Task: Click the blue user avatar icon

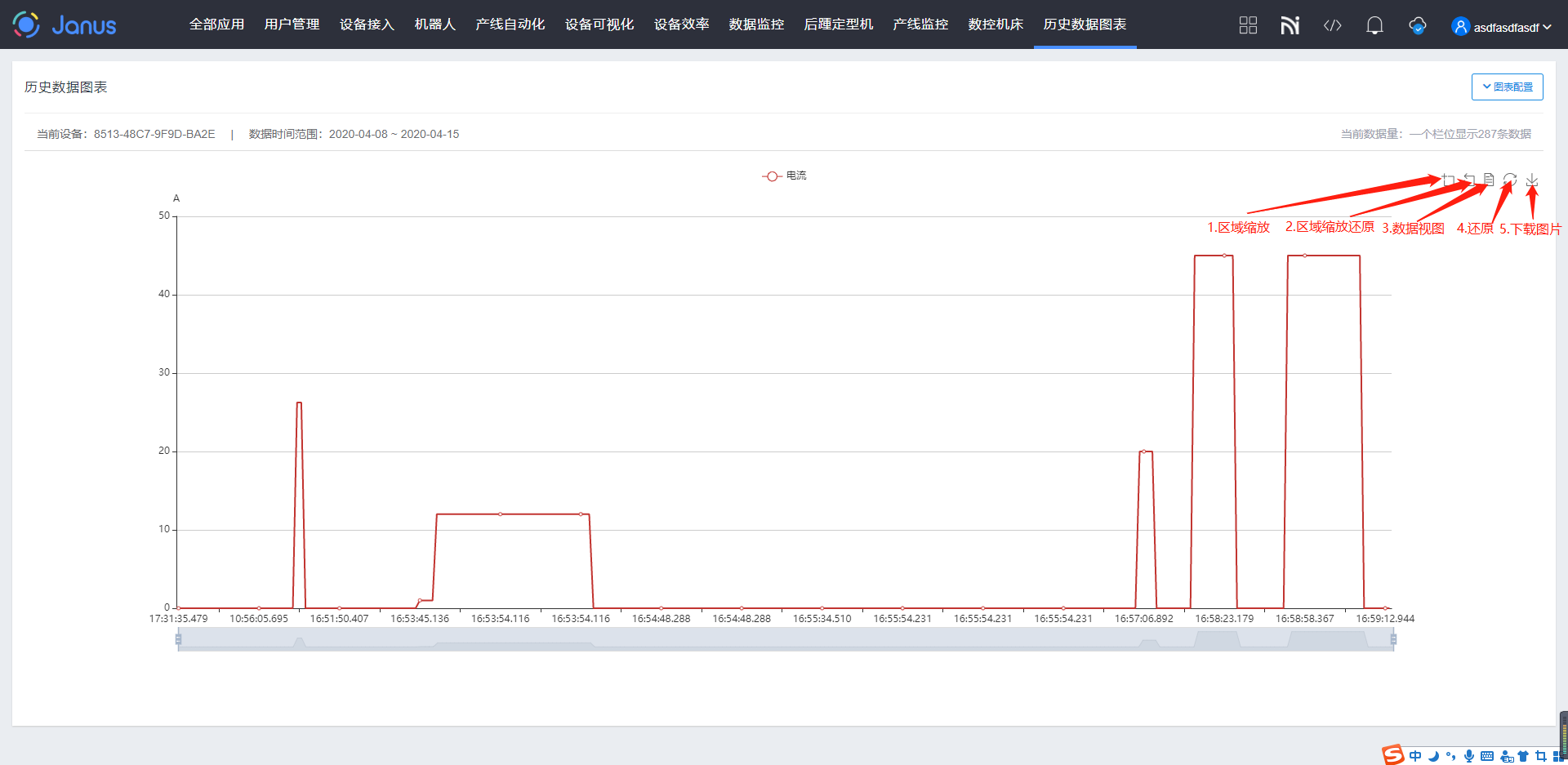Action: pyautogui.click(x=1460, y=27)
